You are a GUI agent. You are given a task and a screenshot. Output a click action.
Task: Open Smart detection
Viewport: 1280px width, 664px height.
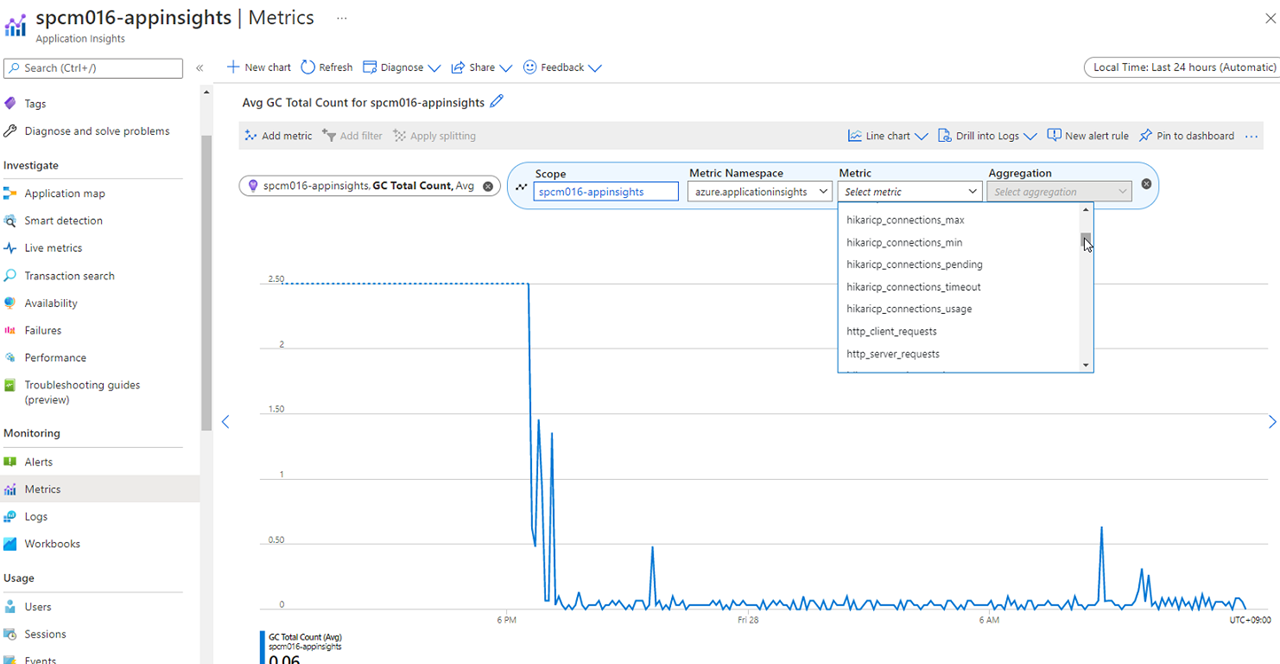tap(53, 221)
